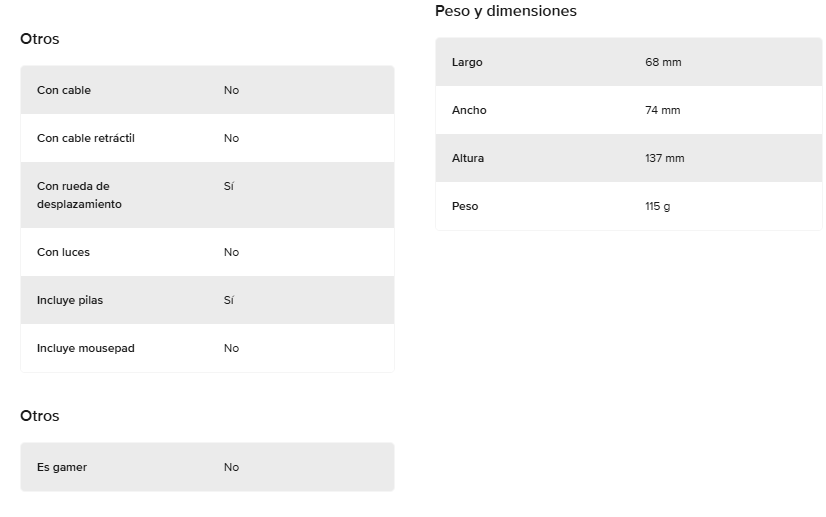Click the 'Sí' value for Incluye pilas

coord(229,300)
